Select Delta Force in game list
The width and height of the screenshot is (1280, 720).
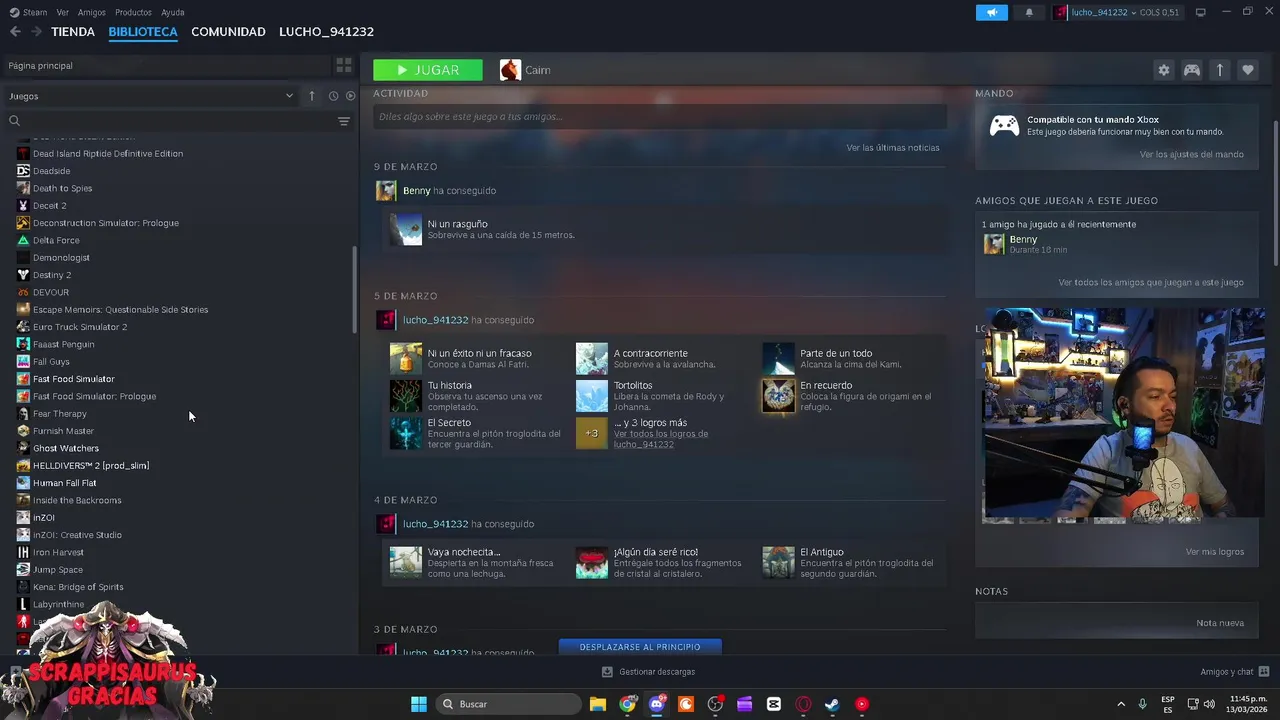pyautogui.click(x=56, y=240)
